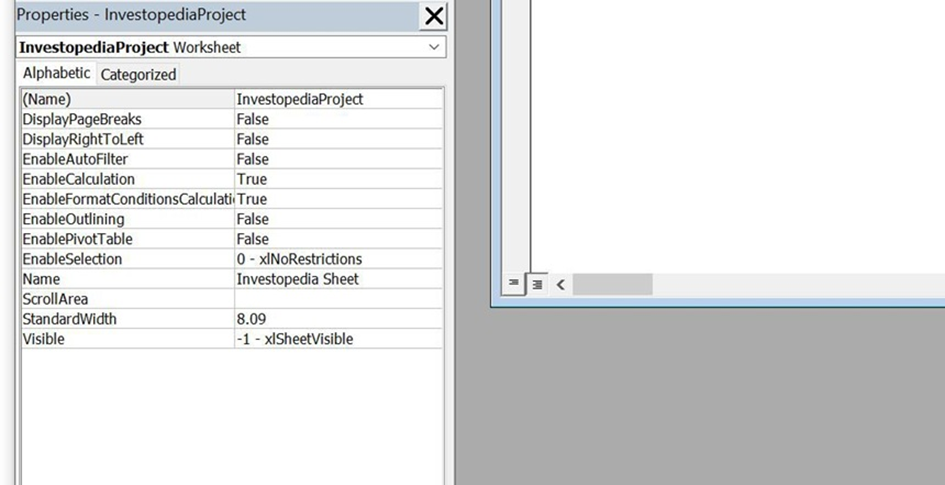Click the False value for EnablePivotTable
The image size is (945, 485).
(338, 239)
